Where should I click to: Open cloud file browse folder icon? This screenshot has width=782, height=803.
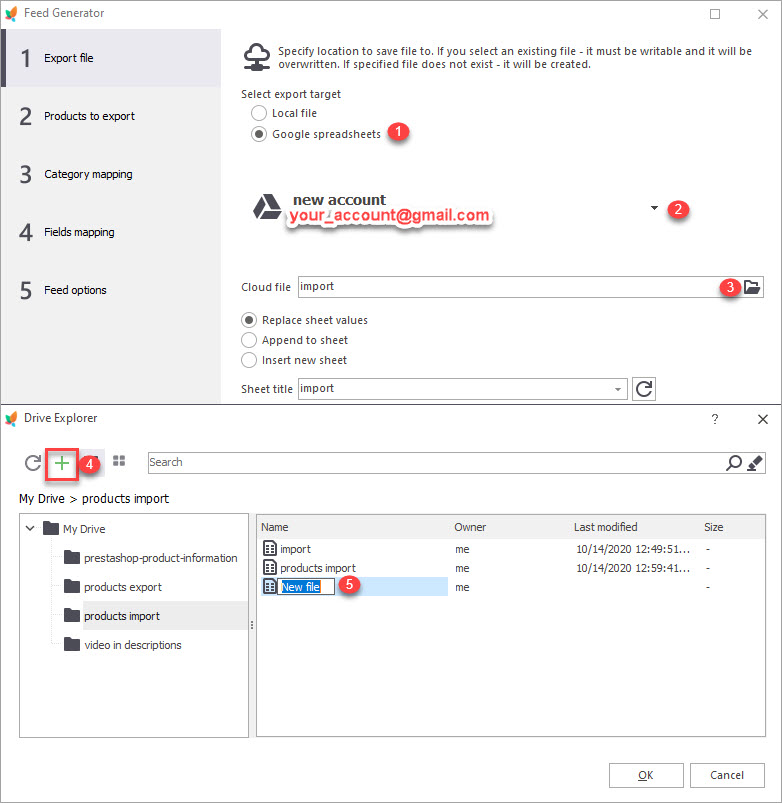(x=751, y=287)
